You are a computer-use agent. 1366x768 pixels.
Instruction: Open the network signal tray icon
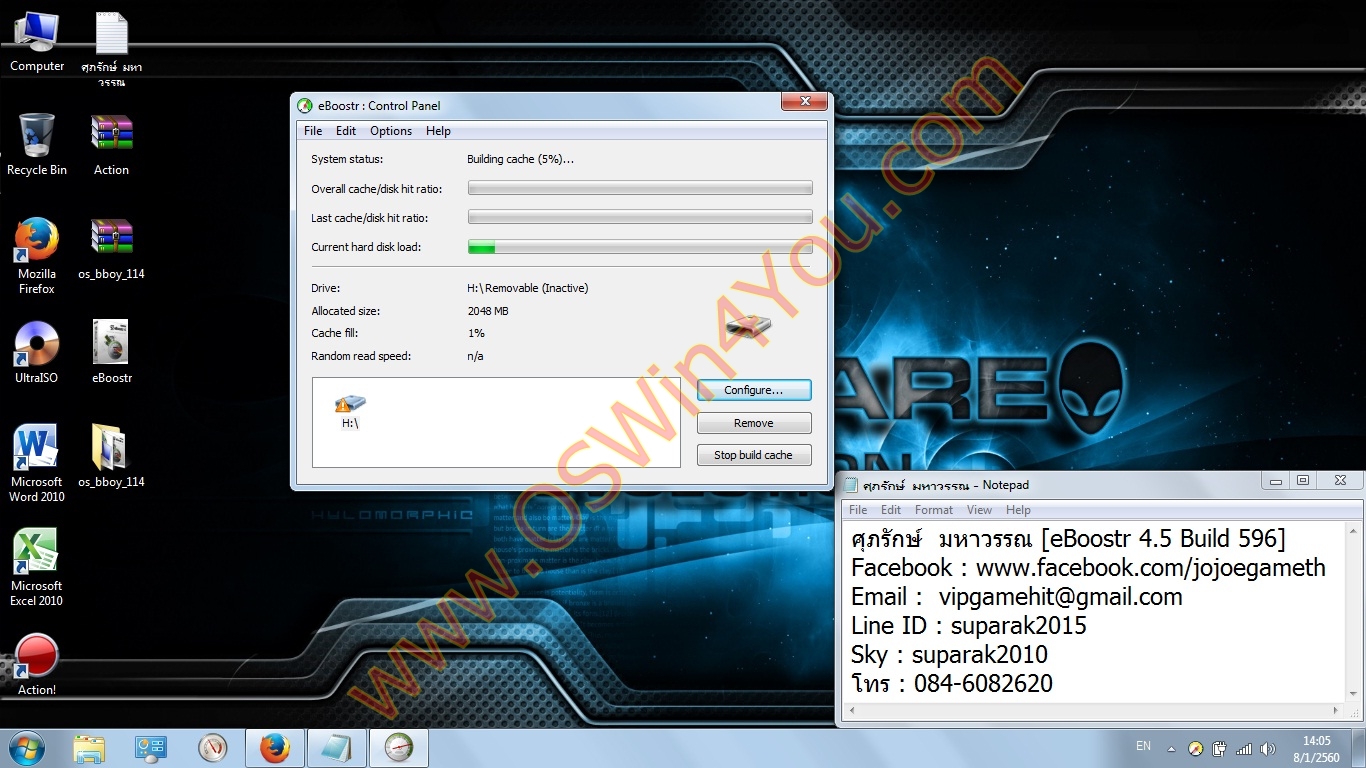(1244, 748)
